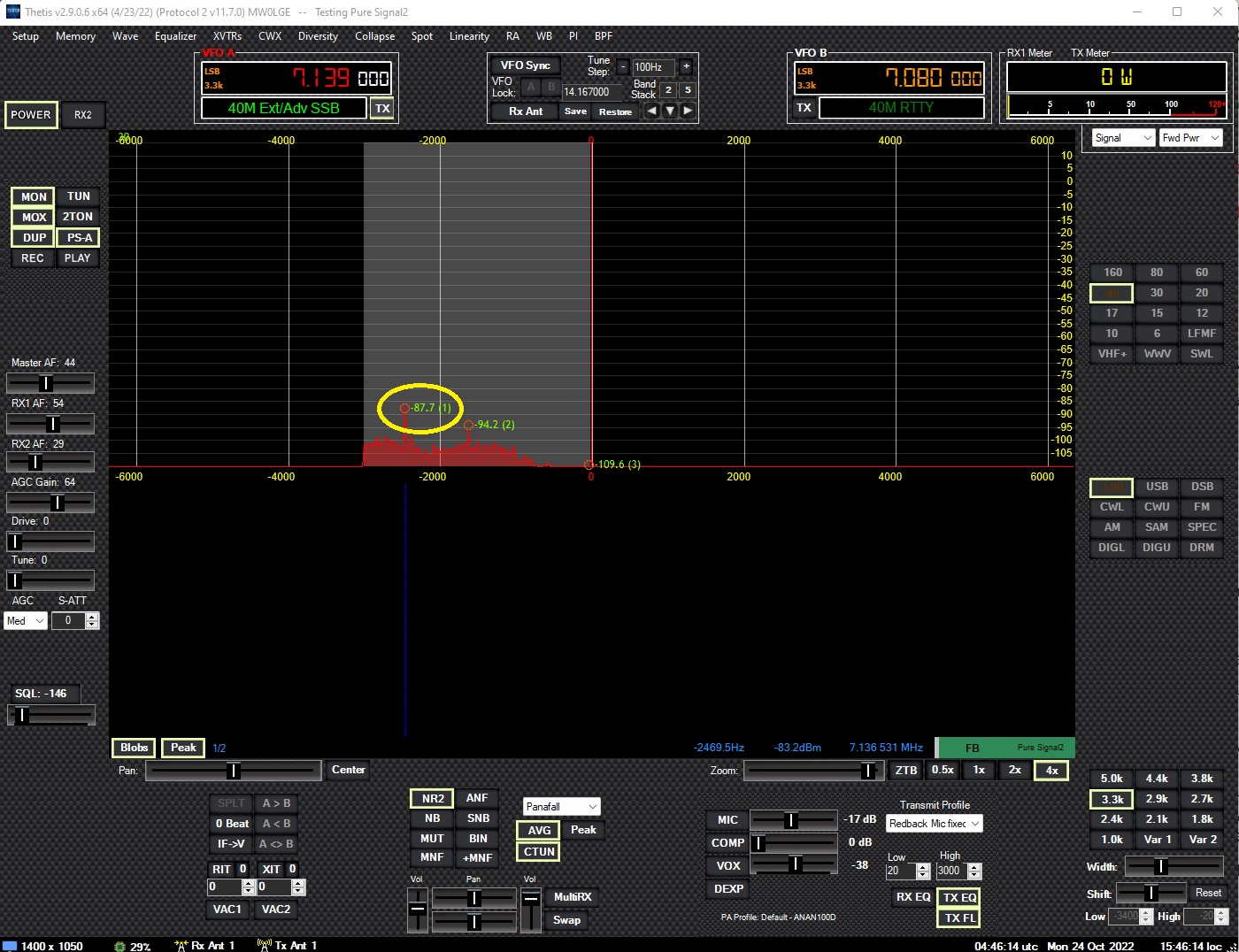Toggle DUP mode on
This screenshot has height=952, width=1239.
(x=32, y=237)
